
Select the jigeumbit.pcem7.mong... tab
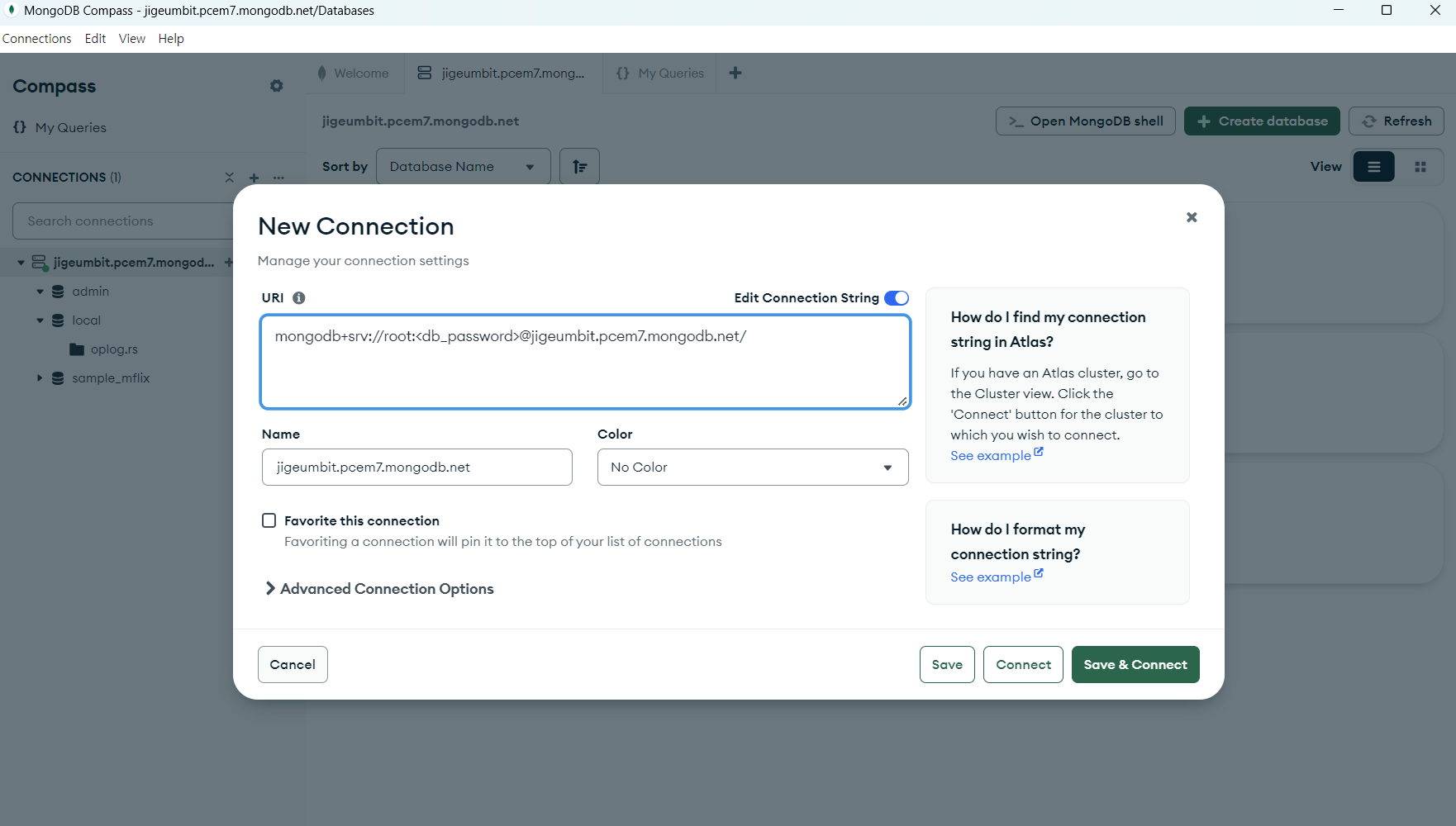coord(503,73)
